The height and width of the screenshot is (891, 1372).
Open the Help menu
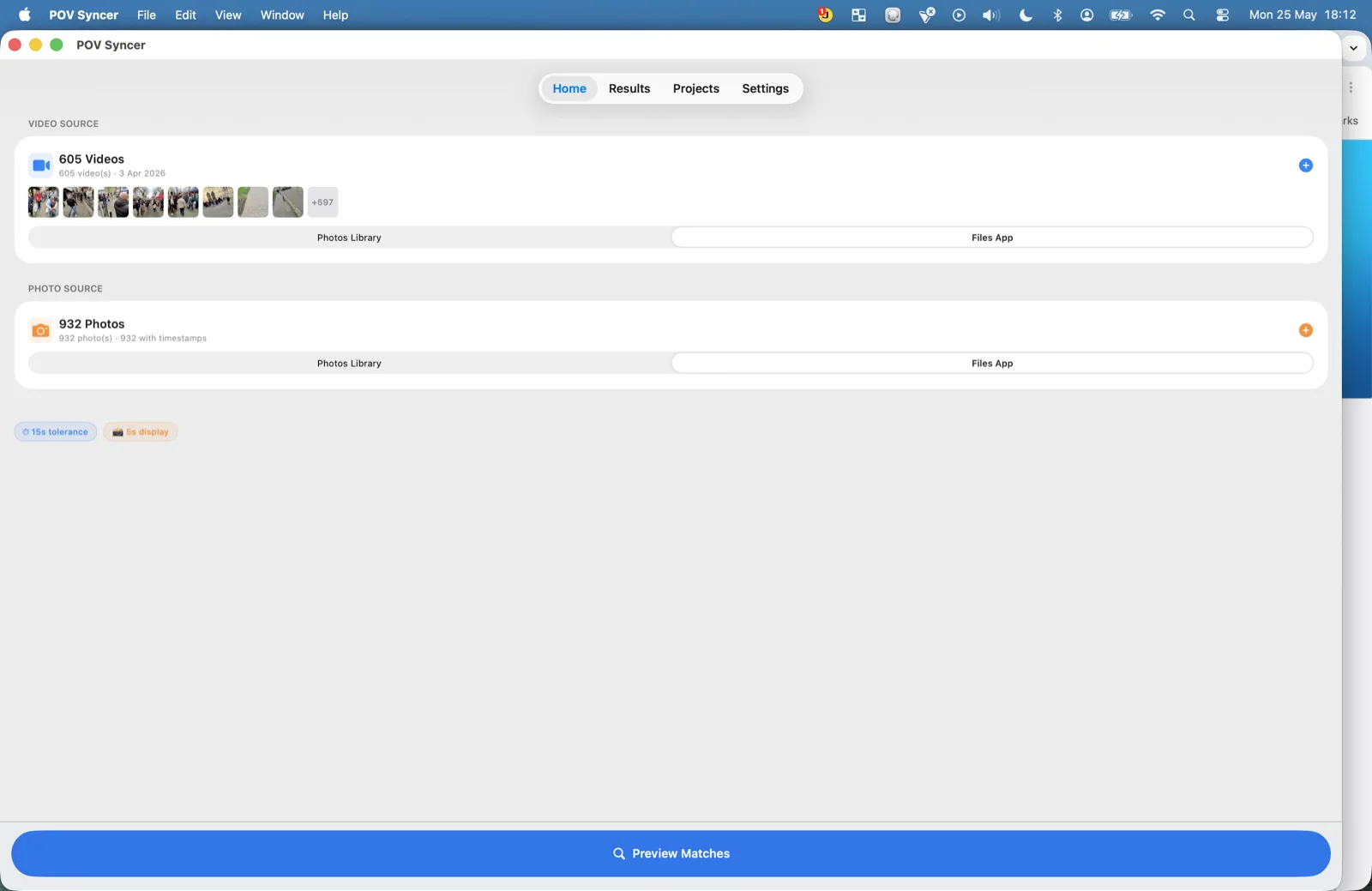(335, 15)
